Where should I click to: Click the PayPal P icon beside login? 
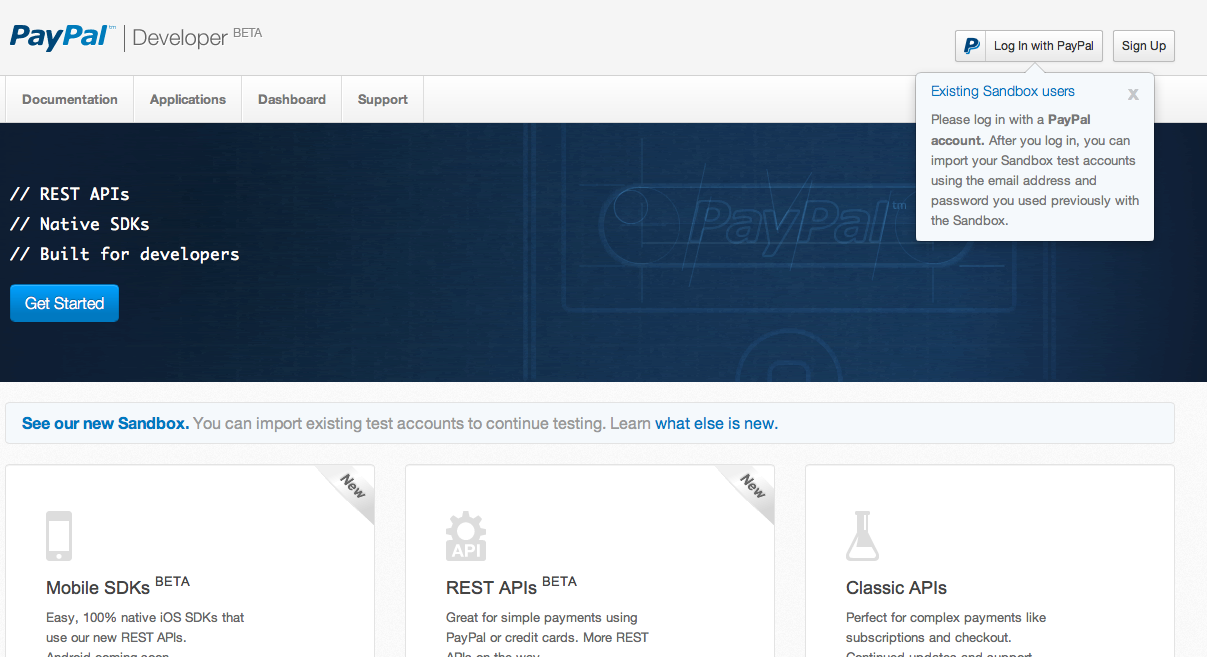970,46
